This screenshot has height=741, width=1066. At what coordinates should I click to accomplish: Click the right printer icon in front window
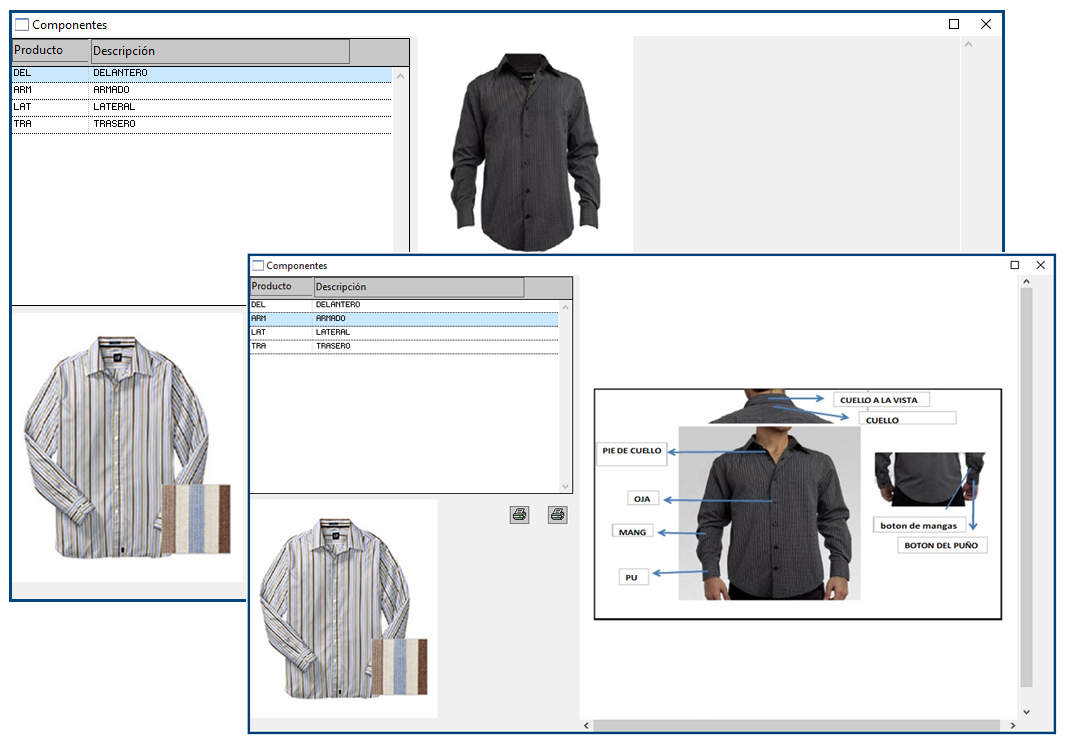[557, 515]
